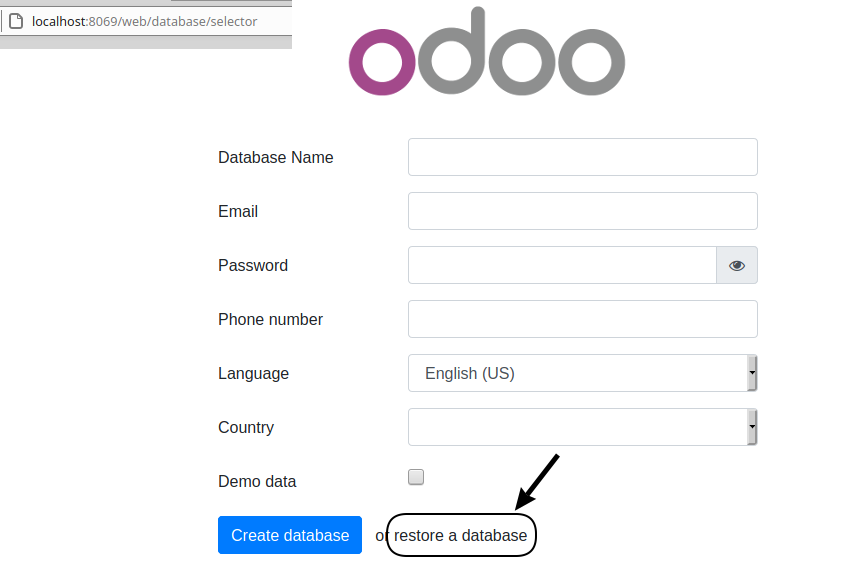Click the Country label text
847x571 pixels.
(246, 427)
